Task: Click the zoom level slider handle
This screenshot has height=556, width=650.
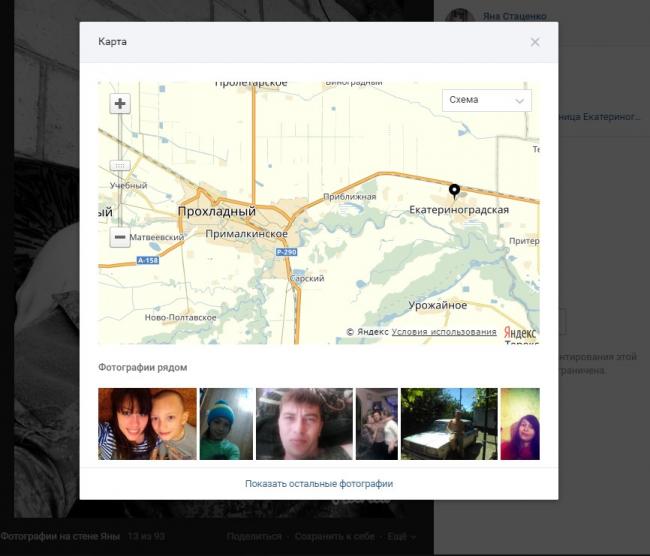Action: (120, 165)
